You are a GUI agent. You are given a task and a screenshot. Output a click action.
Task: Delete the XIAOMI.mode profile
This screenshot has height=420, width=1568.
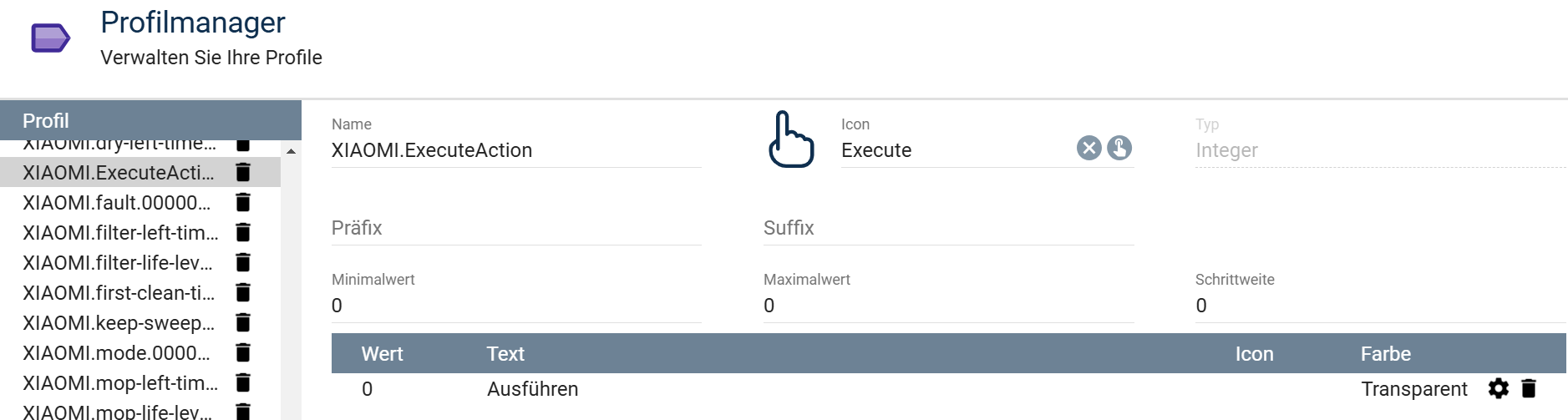point(243,352)
